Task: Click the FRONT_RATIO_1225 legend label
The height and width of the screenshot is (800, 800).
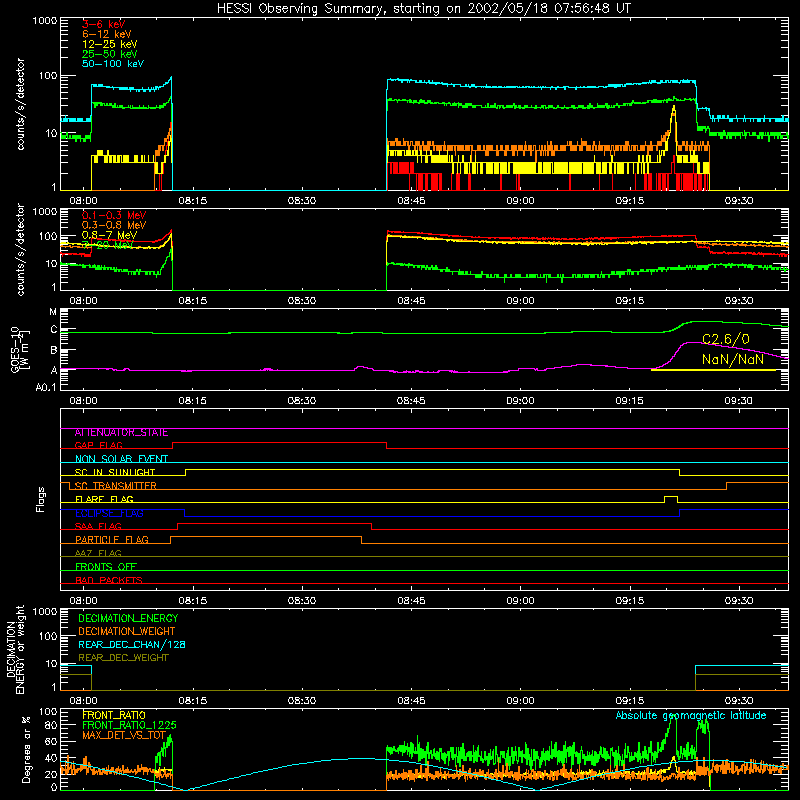Action: click(129, 725)
